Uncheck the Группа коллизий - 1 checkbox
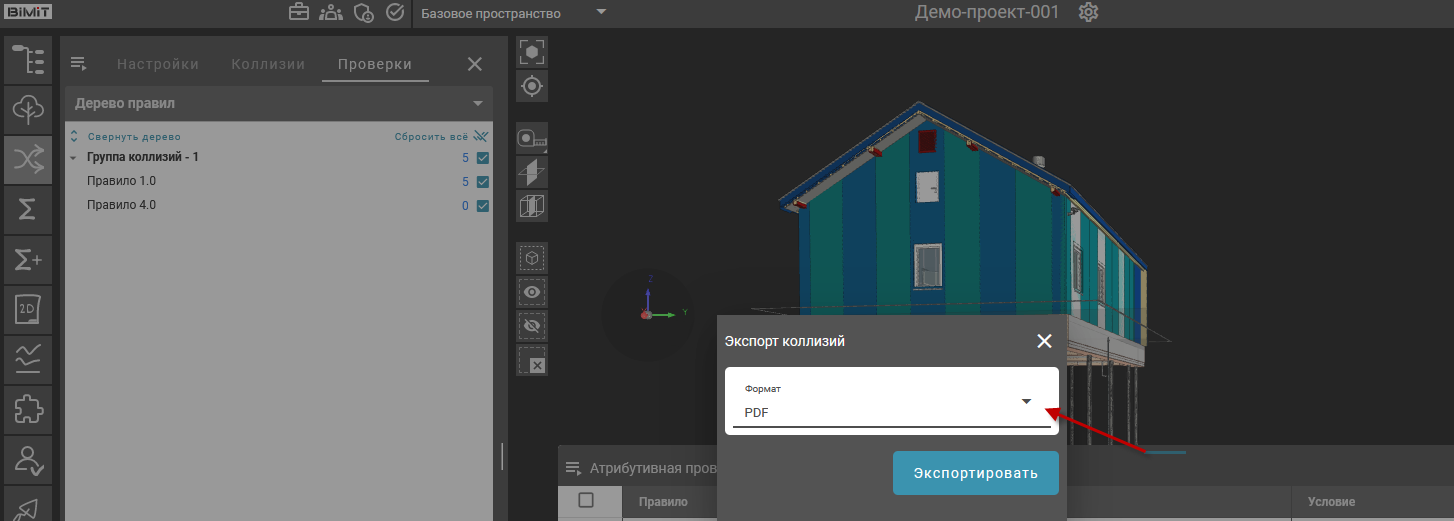The image size is (1454, 521). click(483, 158)
